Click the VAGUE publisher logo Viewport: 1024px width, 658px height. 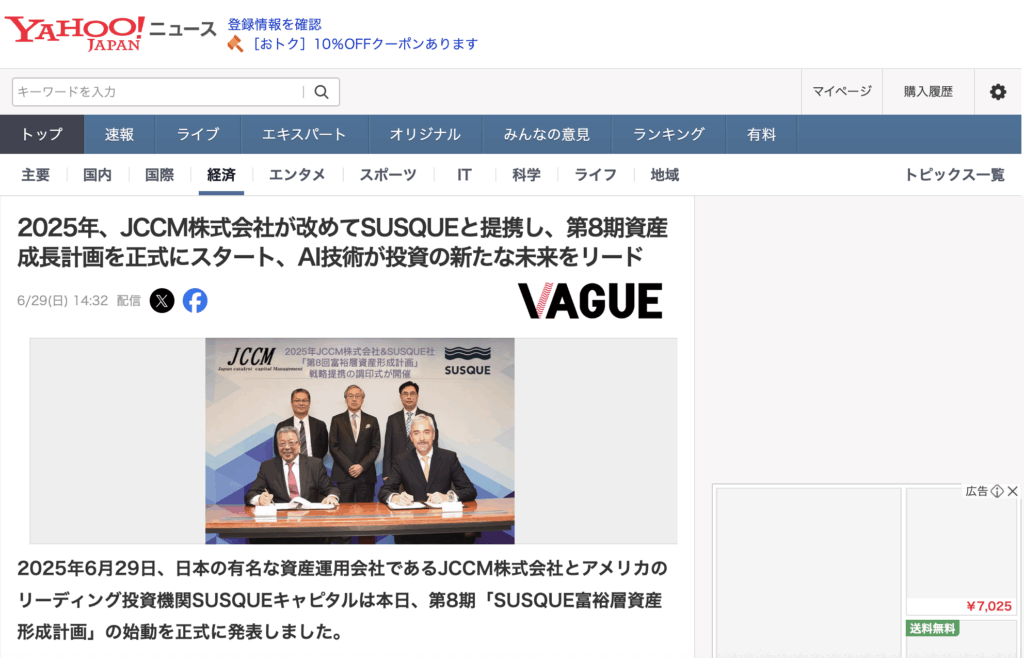(589, 299)
